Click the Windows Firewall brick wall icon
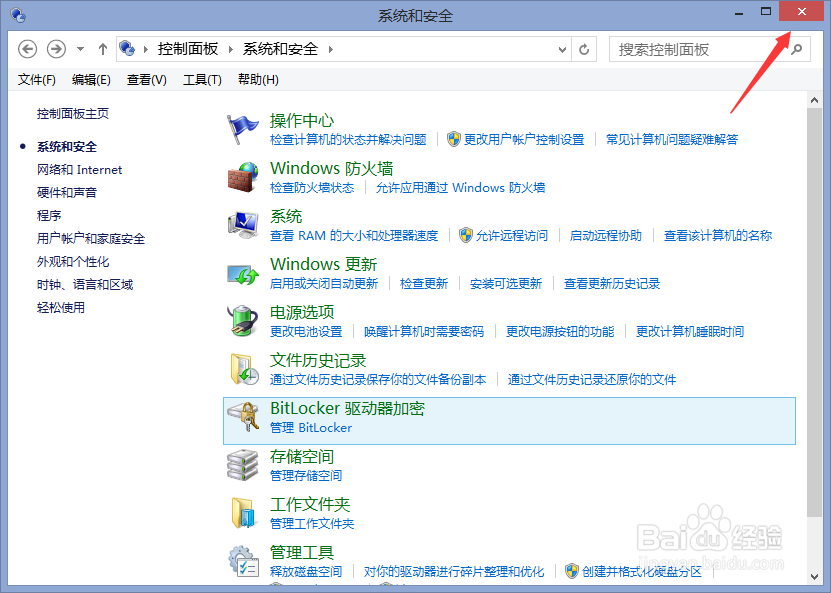This screenshot has height=593, width=831. click(x=243, y=178)
